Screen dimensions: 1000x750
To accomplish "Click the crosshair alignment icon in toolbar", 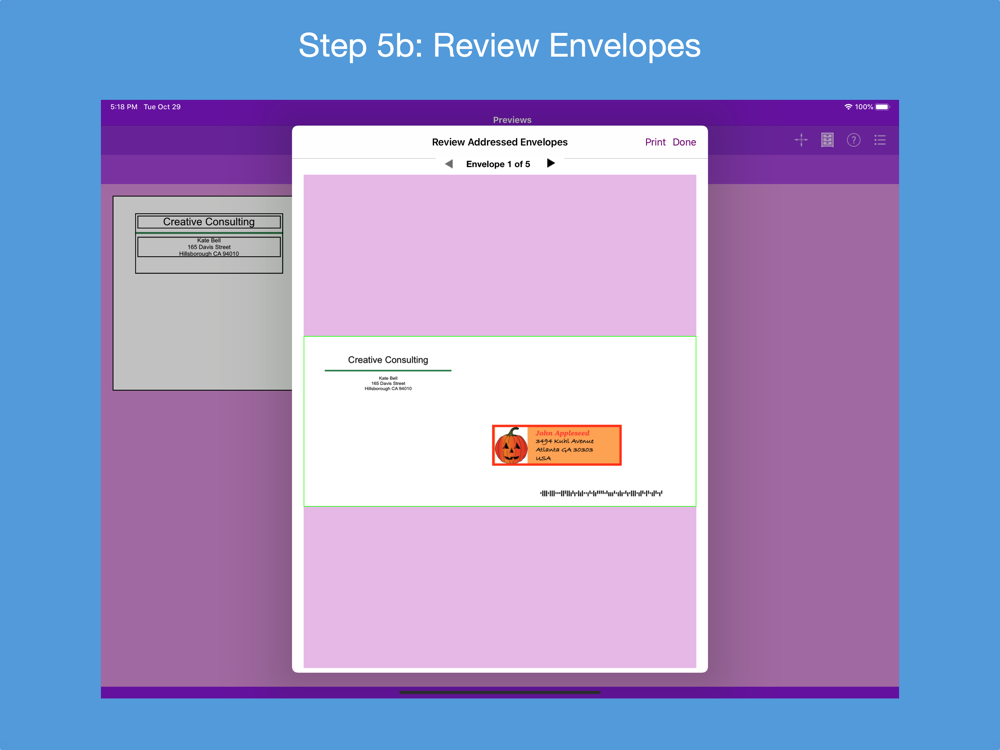I will [801, 140].
